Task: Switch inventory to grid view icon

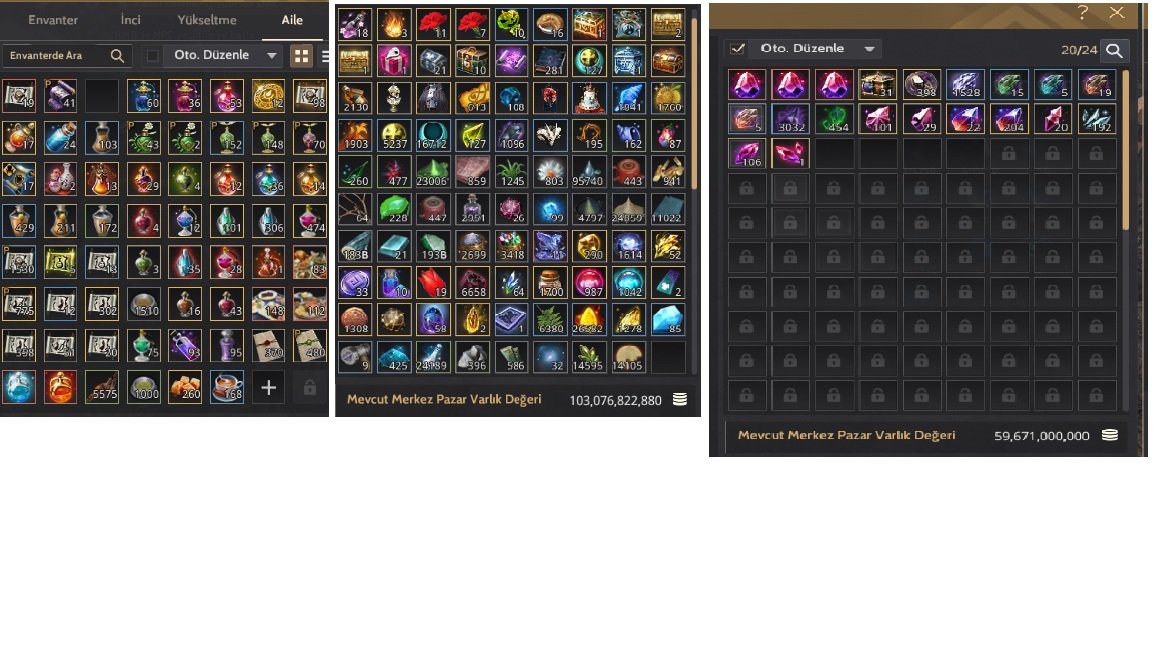Action: (x=301, y=55)
